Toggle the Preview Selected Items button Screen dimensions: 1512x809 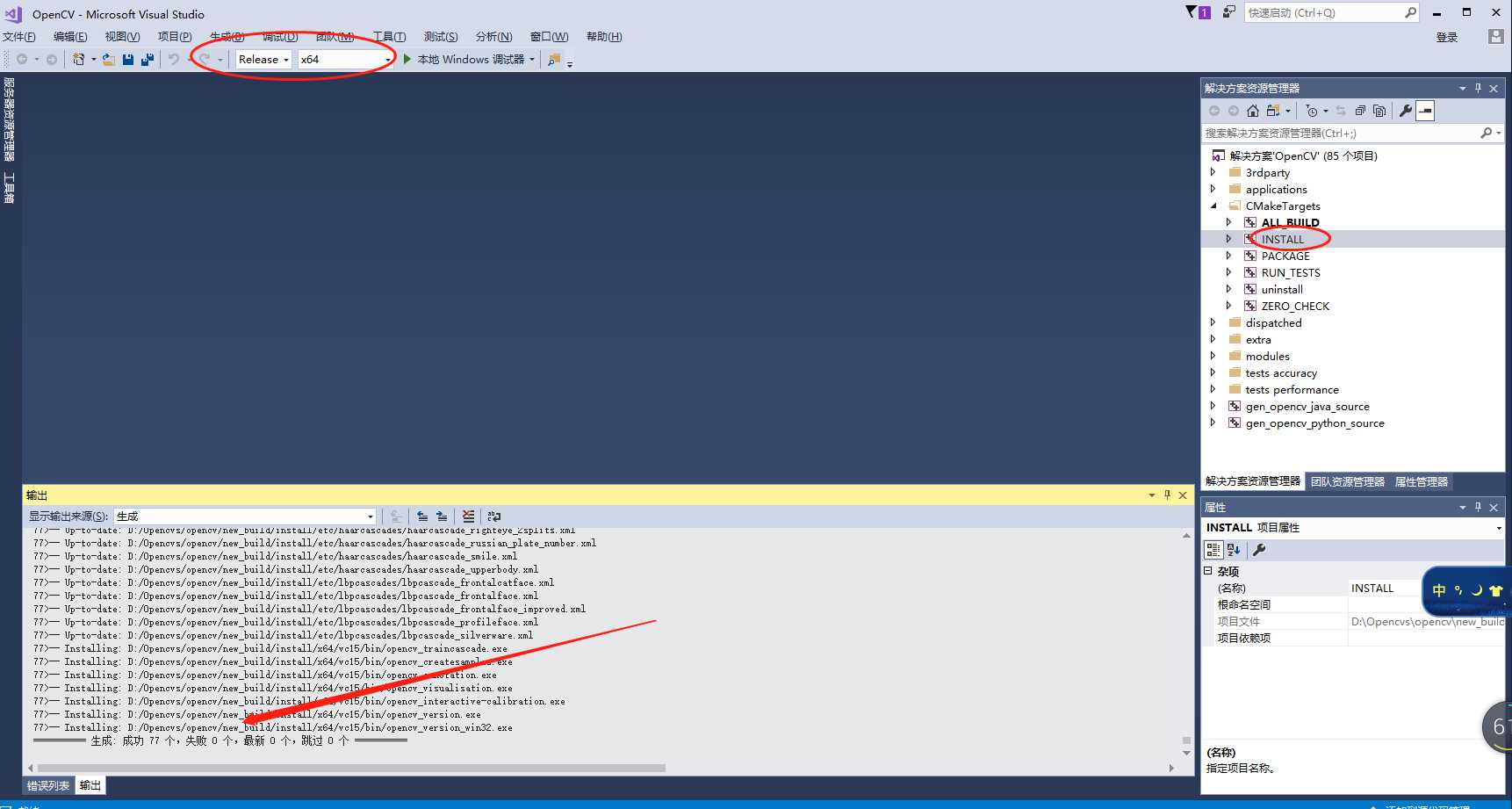(x=1425, y=111)
